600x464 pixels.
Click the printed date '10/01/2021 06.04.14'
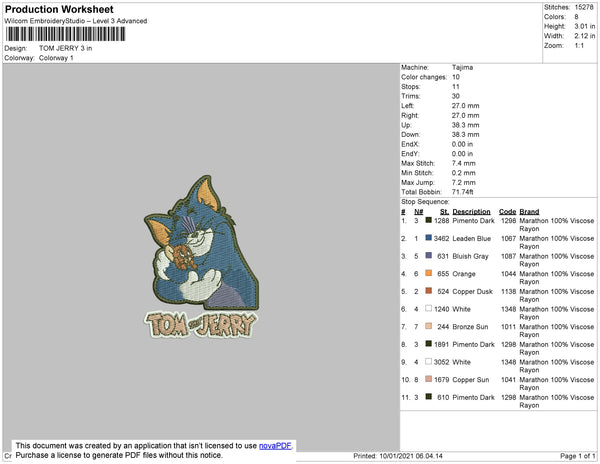pyautogui.click(x=411, y=456)
